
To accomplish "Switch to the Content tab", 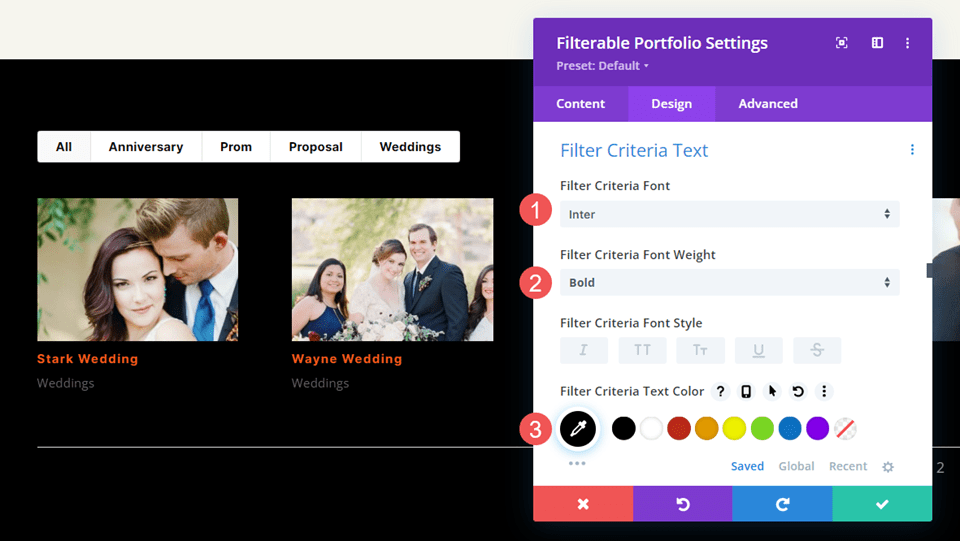I will coord(580,104).
